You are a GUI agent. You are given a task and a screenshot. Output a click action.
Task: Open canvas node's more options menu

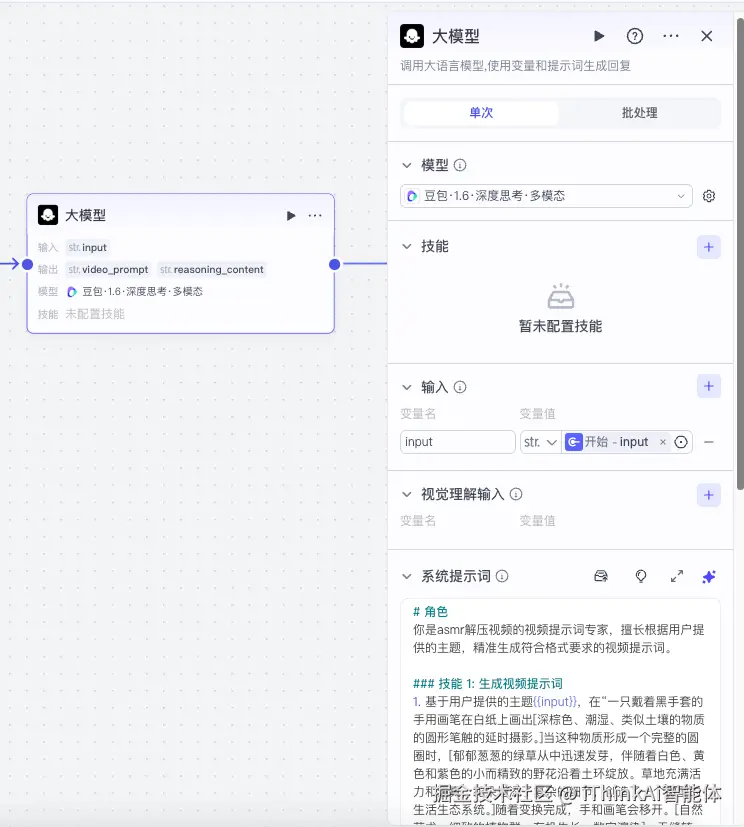pos(315,216)
